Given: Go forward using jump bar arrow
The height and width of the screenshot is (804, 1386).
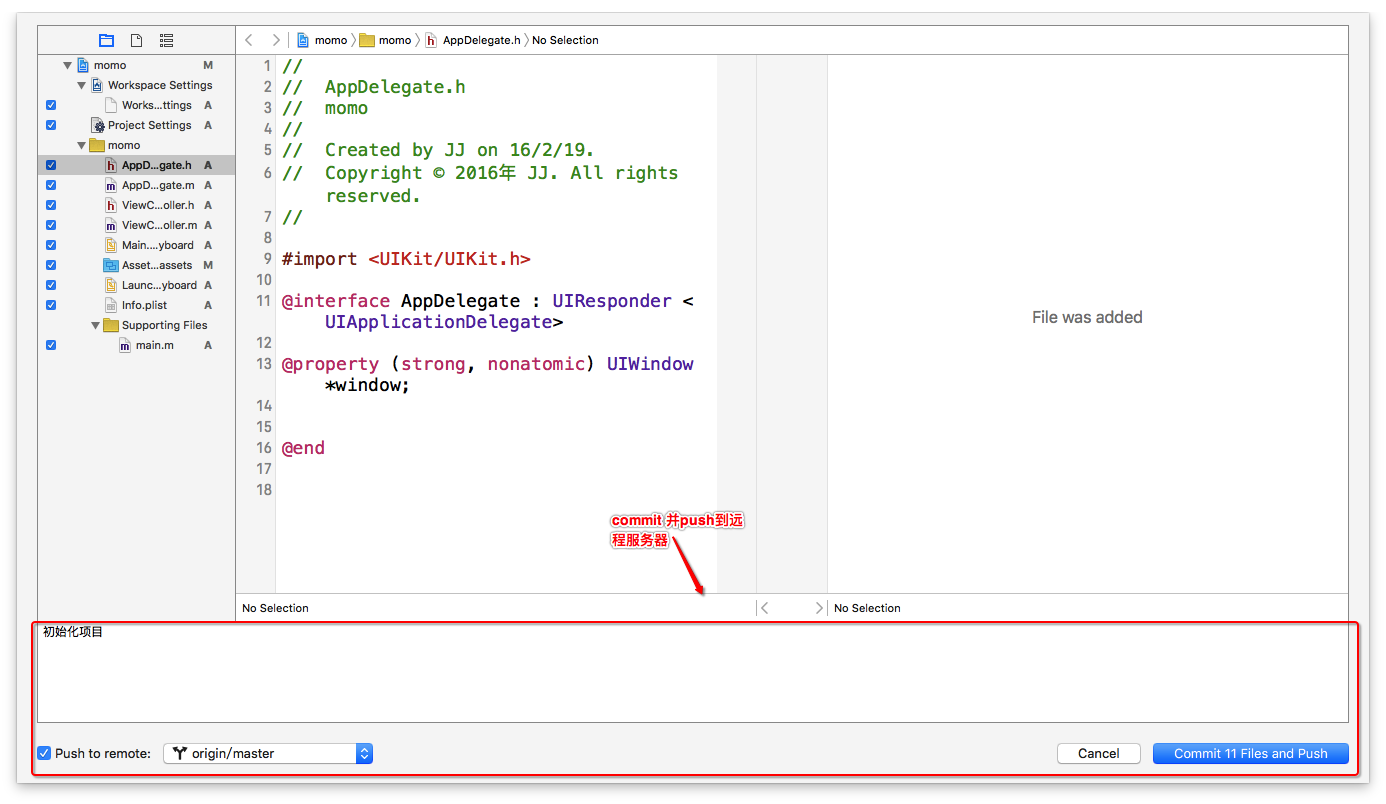Looking at the screenshot, I should pos(276,40).
